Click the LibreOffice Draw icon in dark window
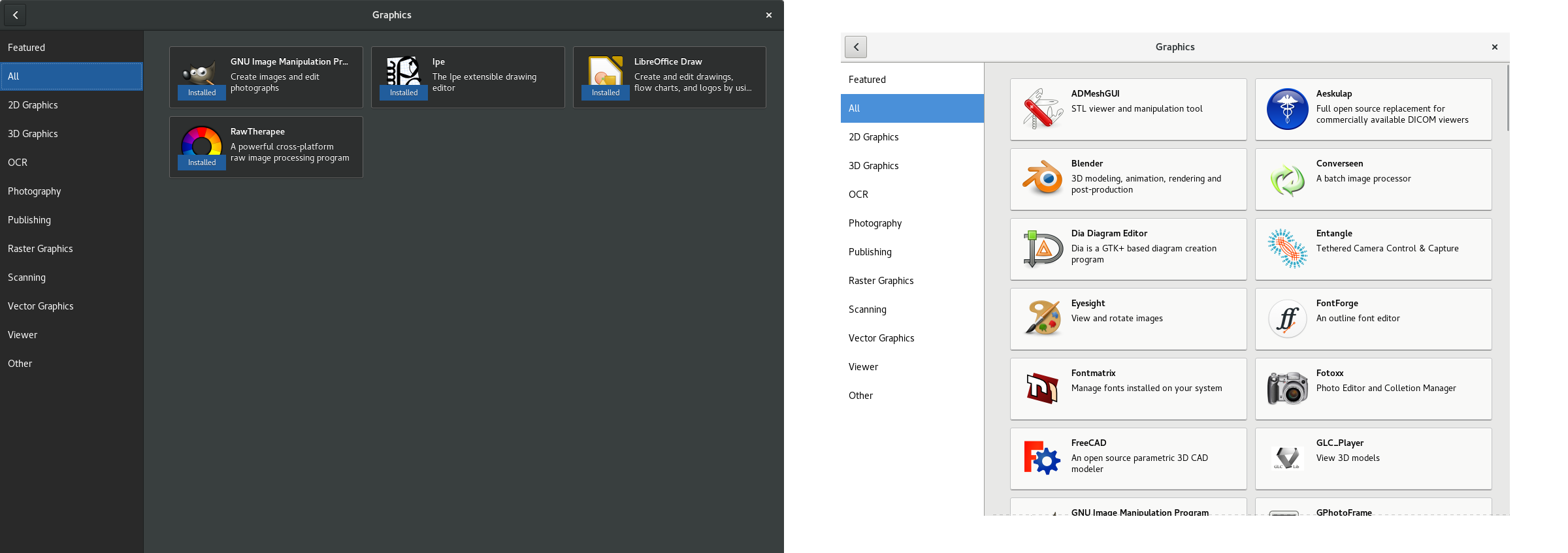Image resolution: width=1568 pixels, height=553 pixels. pyautogui.click(x=605, y=71)
